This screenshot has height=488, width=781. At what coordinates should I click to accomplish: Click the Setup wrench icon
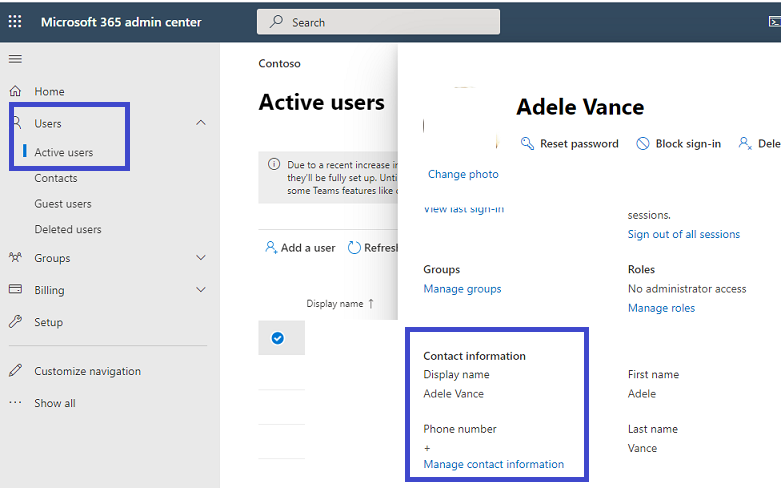click(15, 322)
